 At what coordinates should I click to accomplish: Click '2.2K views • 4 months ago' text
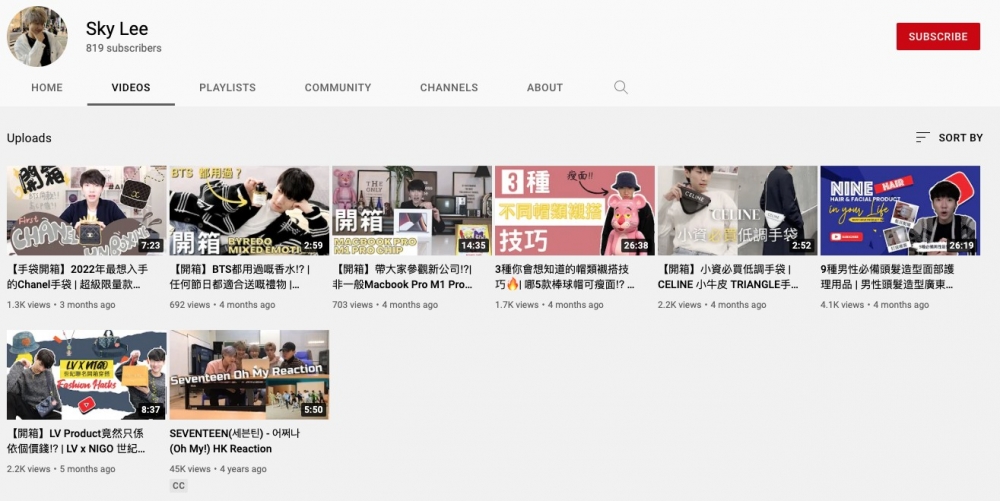(712, 305)
